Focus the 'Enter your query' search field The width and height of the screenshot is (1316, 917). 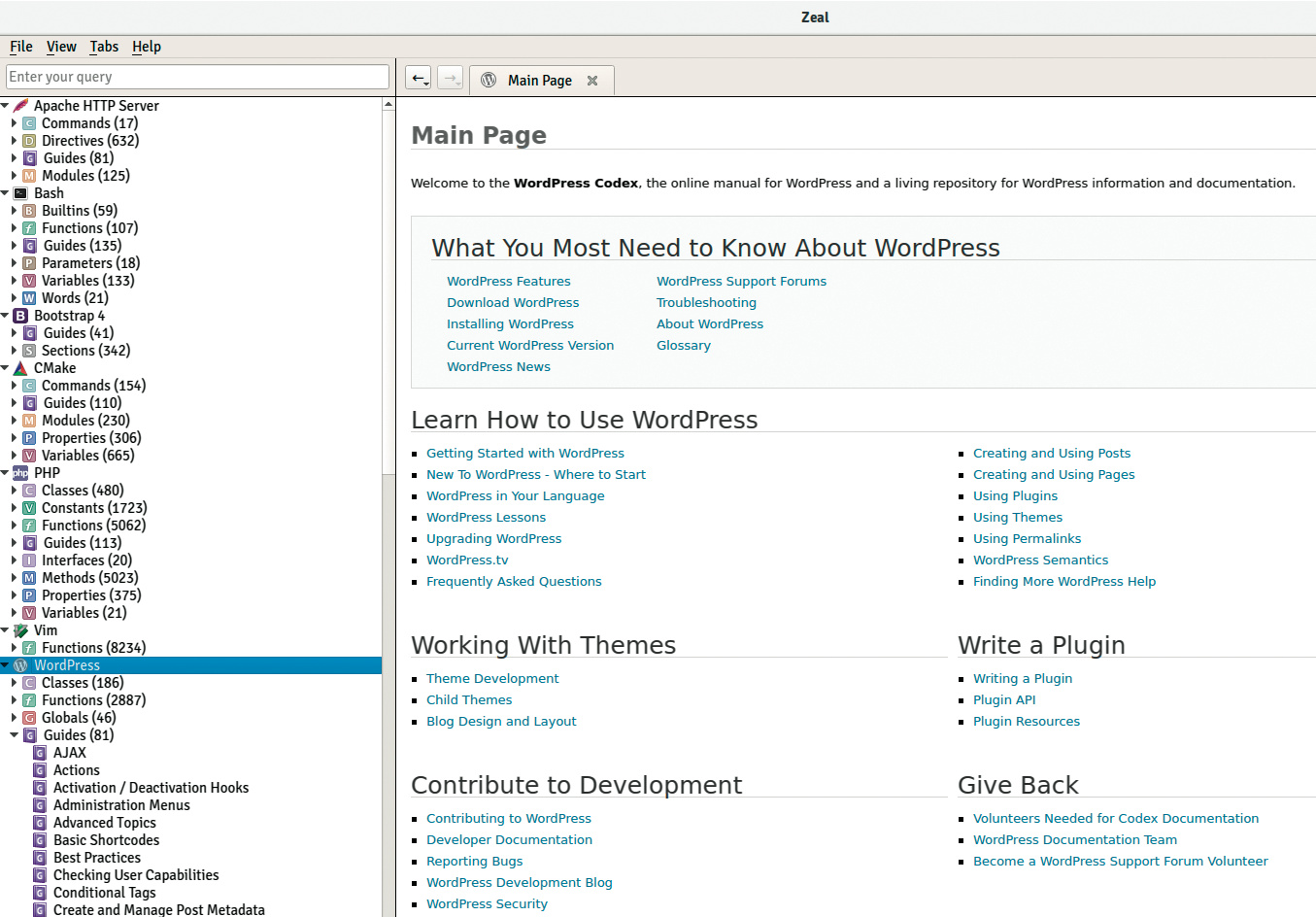click(x=197, y=77)
